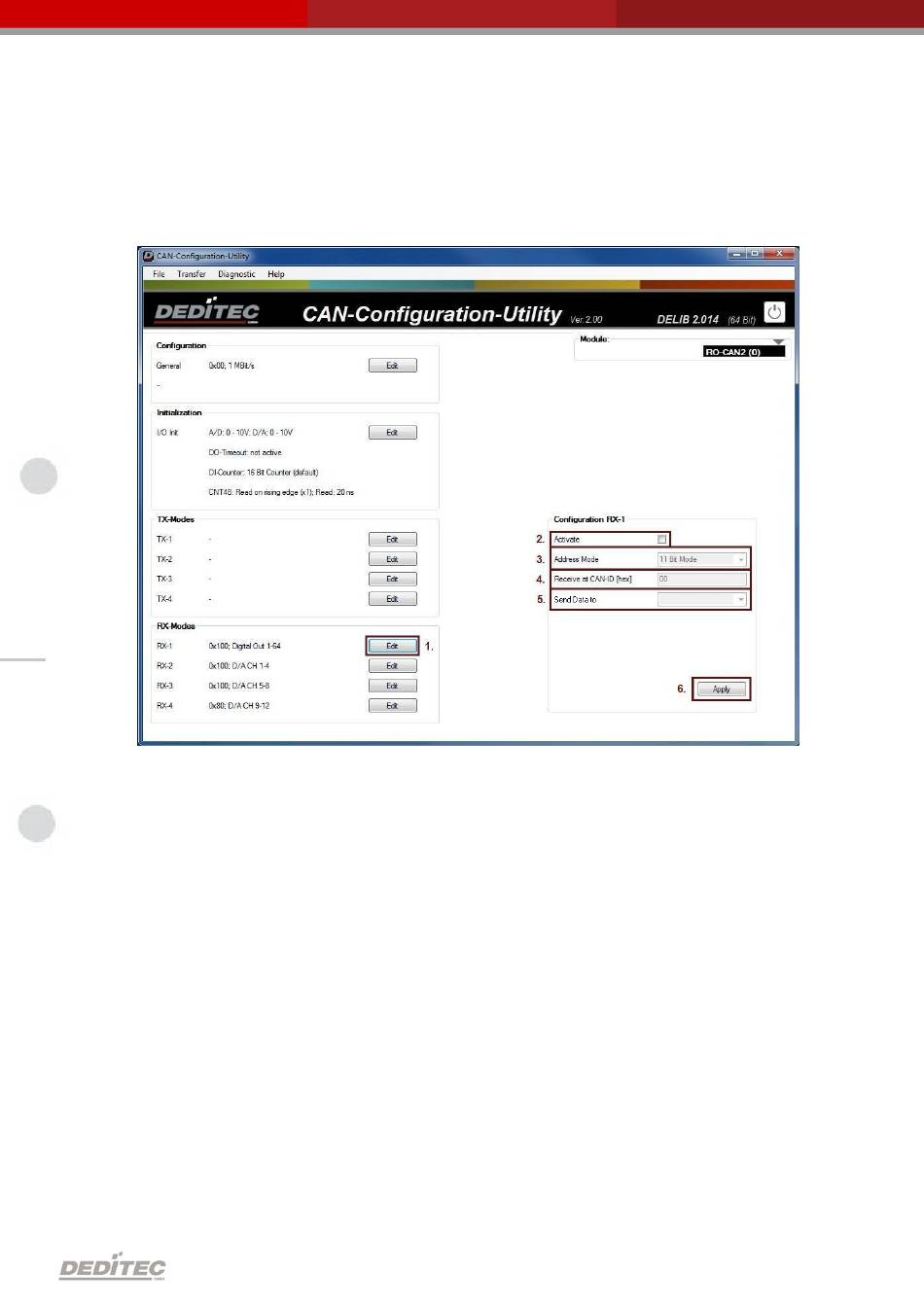Click Edit for RX-4
924x1307 pixels.
pyautogui.click(x=392, y=706)
